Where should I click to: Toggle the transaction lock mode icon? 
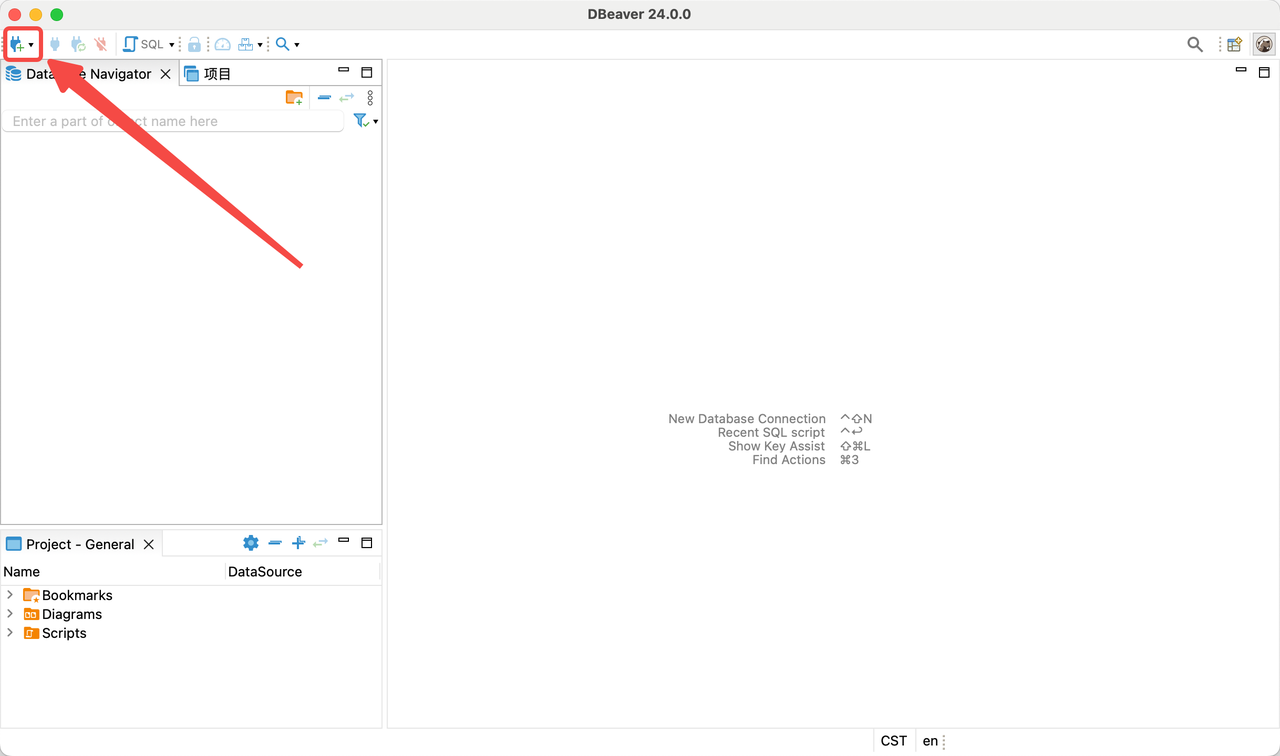pos(194,44)
